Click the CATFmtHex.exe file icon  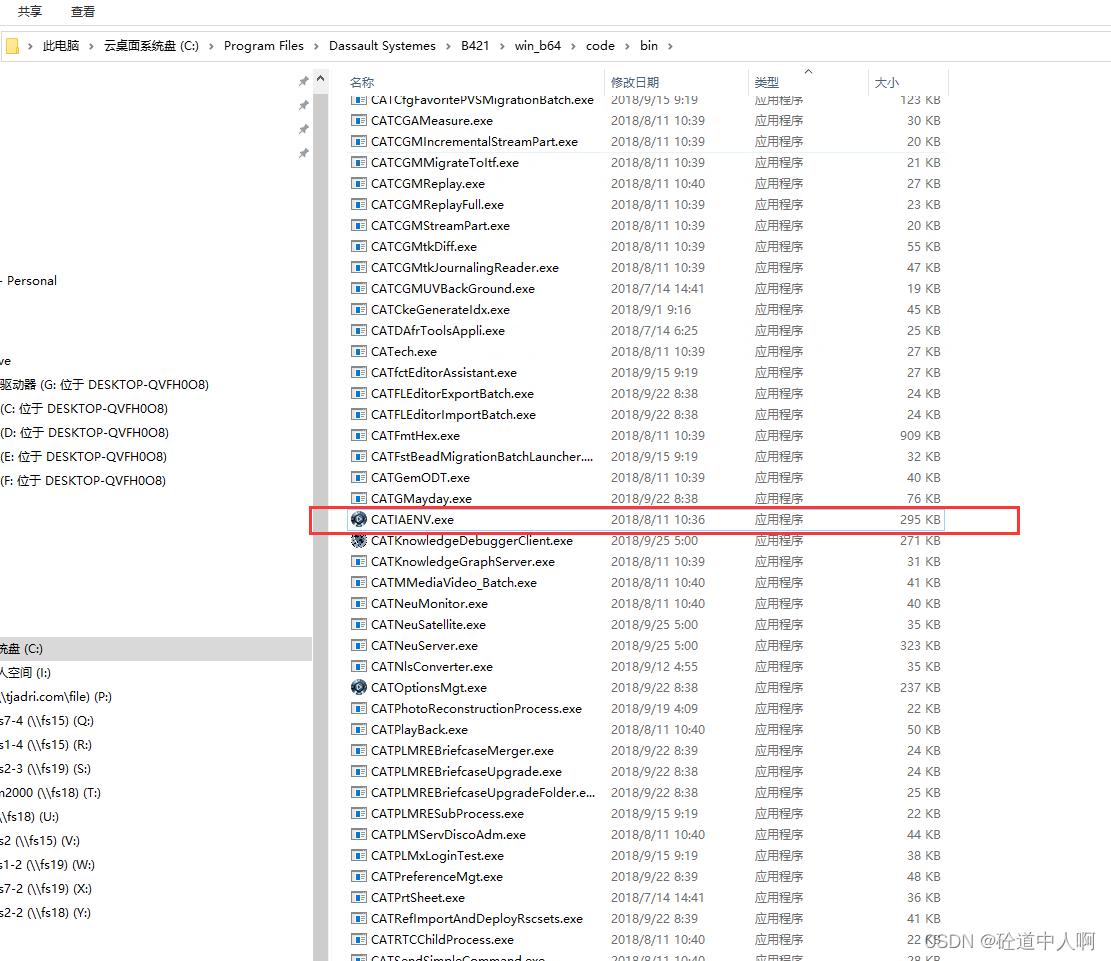tap(359, 435)
